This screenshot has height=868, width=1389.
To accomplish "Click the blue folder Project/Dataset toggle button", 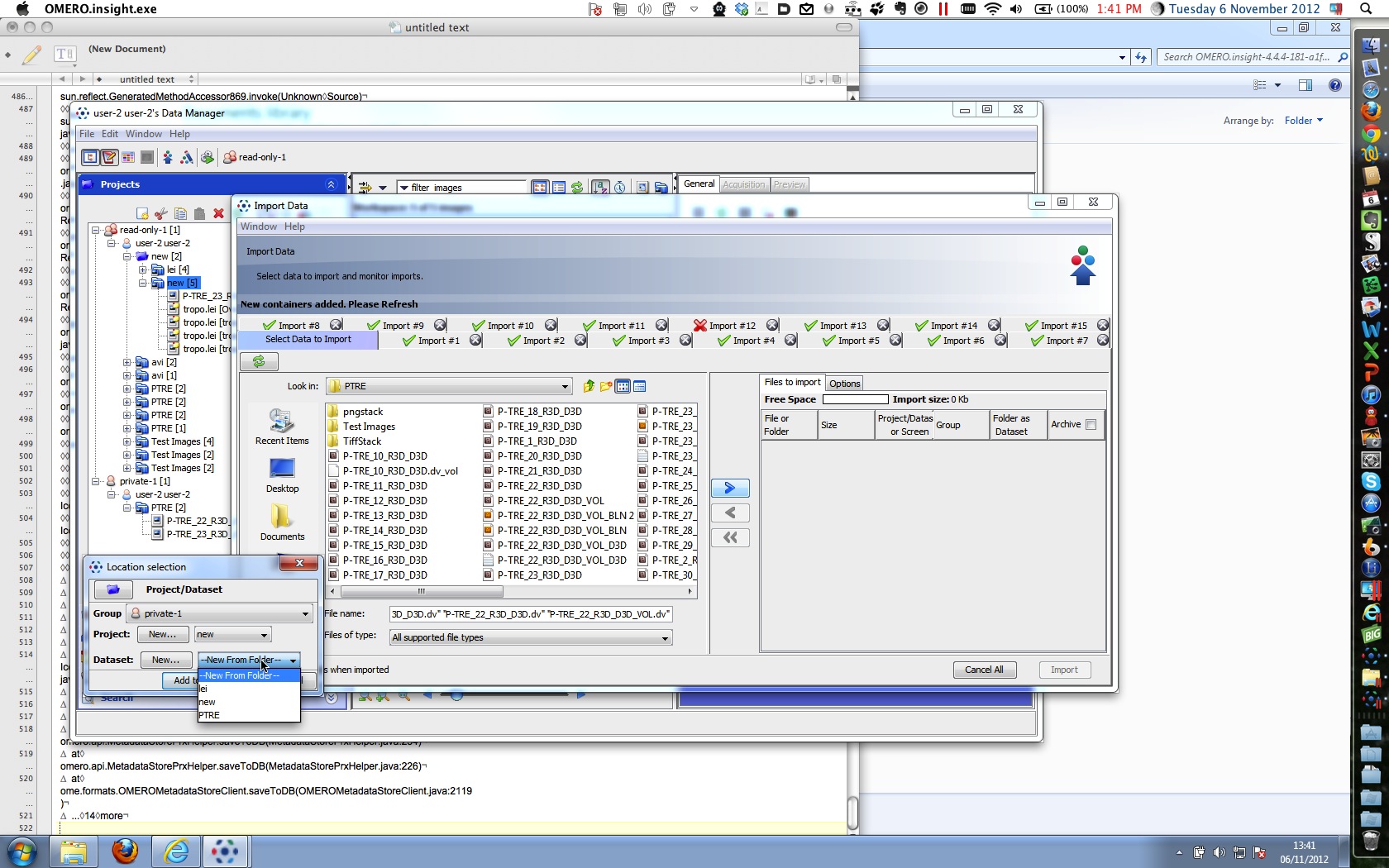I will tap(113, 589).
